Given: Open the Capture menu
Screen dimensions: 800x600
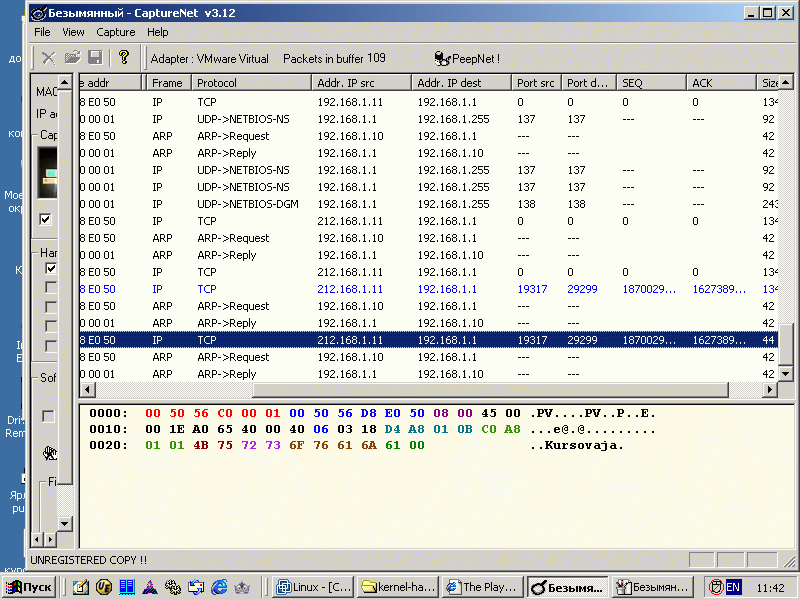Looking at the screenshot, I should (x=116, y=32).
